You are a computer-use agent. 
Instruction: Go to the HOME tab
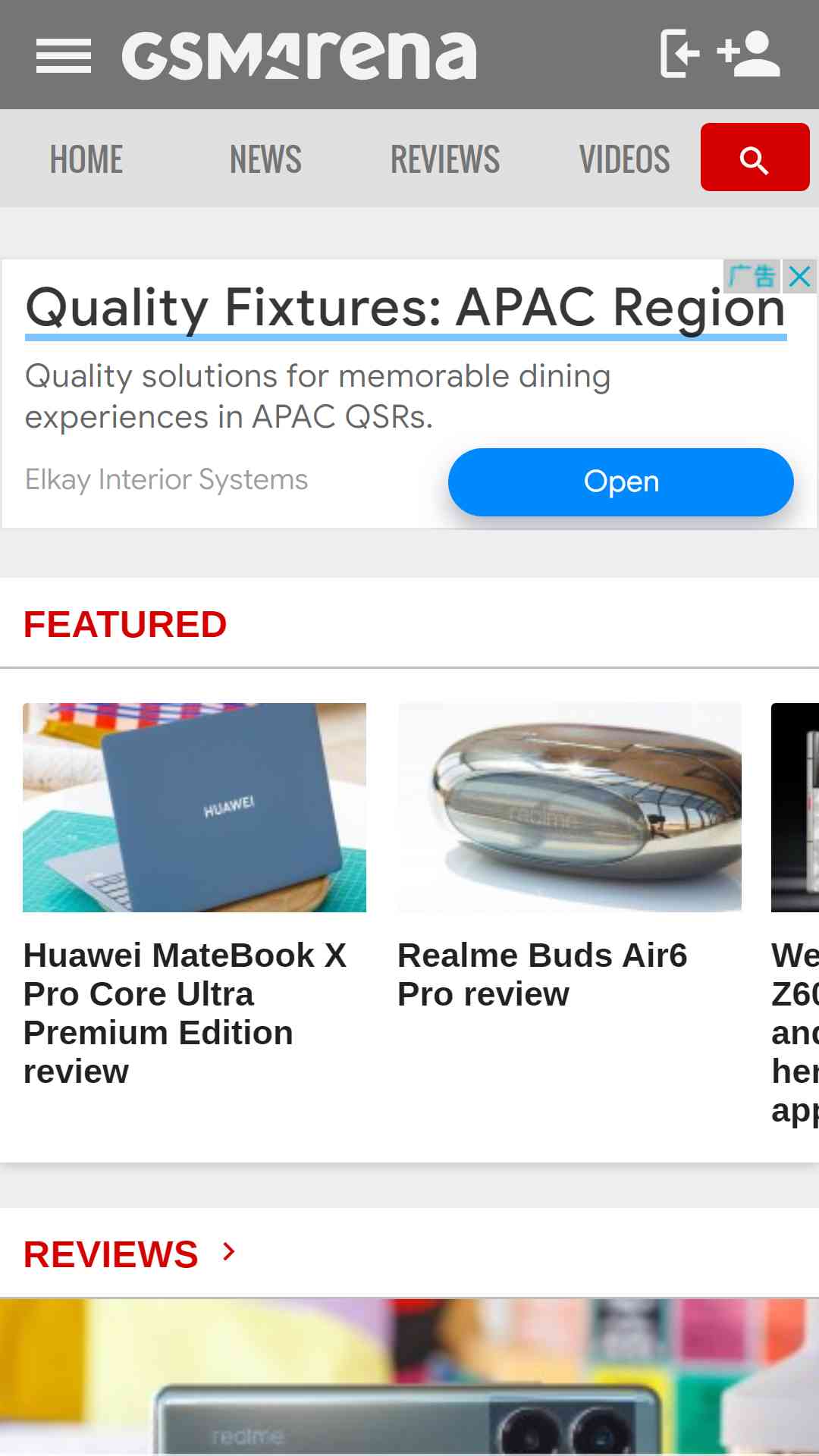[x=86, y=159]
